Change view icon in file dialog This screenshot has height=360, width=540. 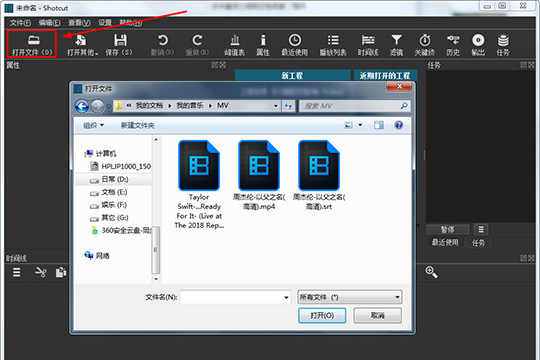pyautogui.click(x=349, y=125)
